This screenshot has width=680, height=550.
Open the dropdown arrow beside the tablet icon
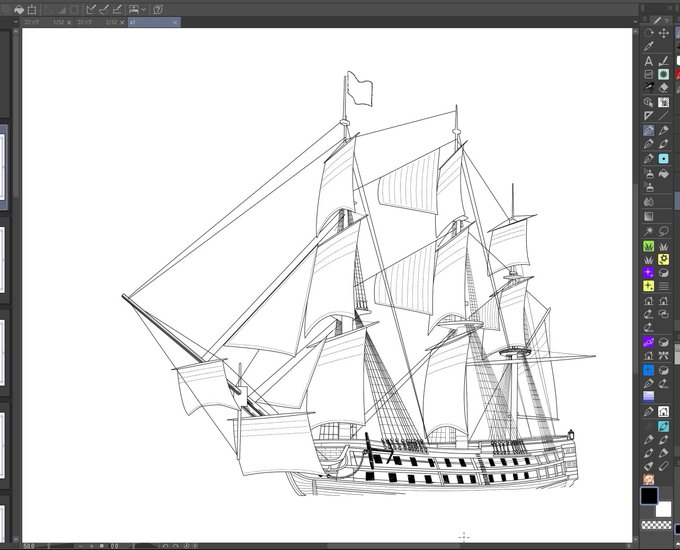[144, 9]
